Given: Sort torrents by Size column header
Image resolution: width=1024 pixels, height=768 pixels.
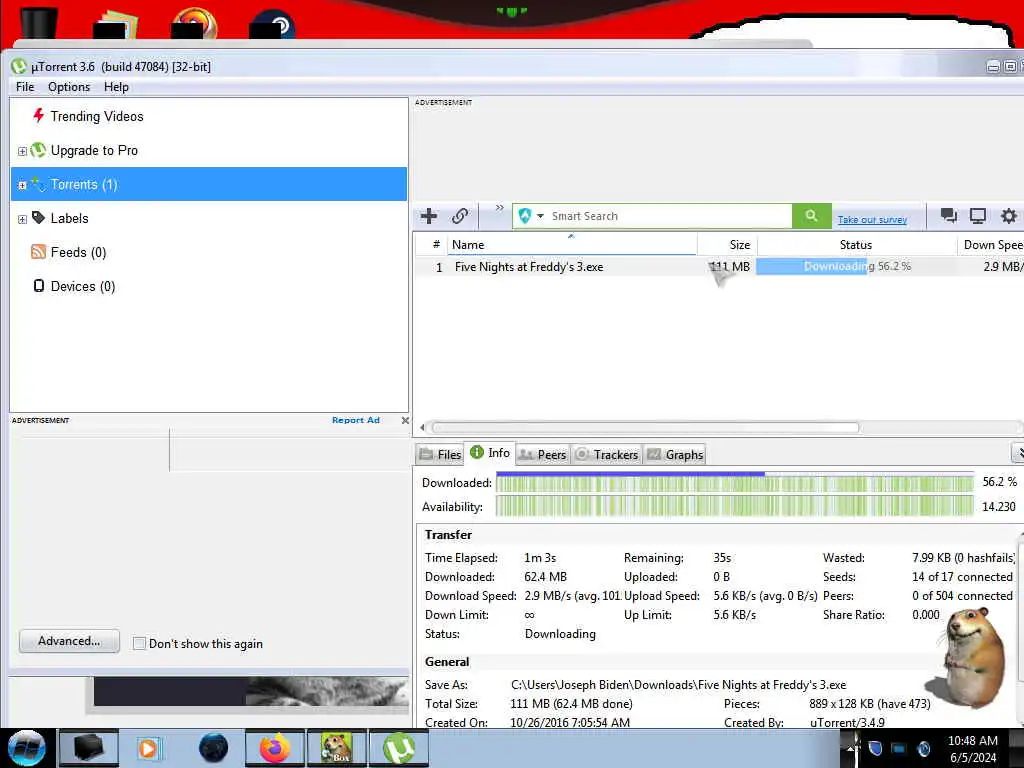Looking at the screenshot, I should 727,245.
